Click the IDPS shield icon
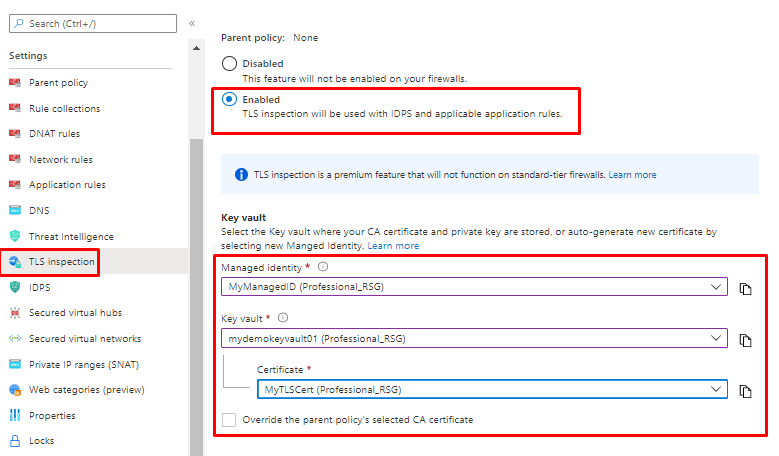Screen dimensions: 779x456 click(x=15, y=287)
